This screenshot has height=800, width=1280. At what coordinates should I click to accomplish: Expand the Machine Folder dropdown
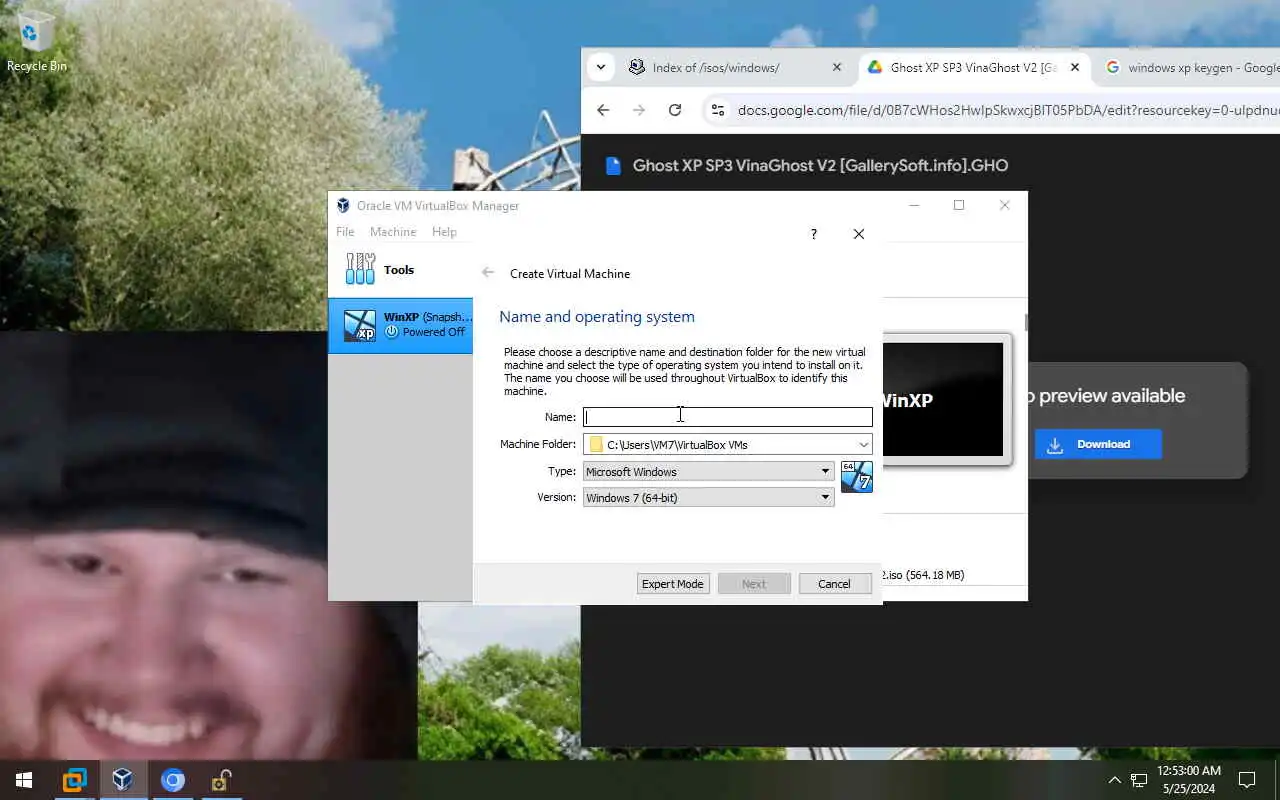[x=863, y=444]
